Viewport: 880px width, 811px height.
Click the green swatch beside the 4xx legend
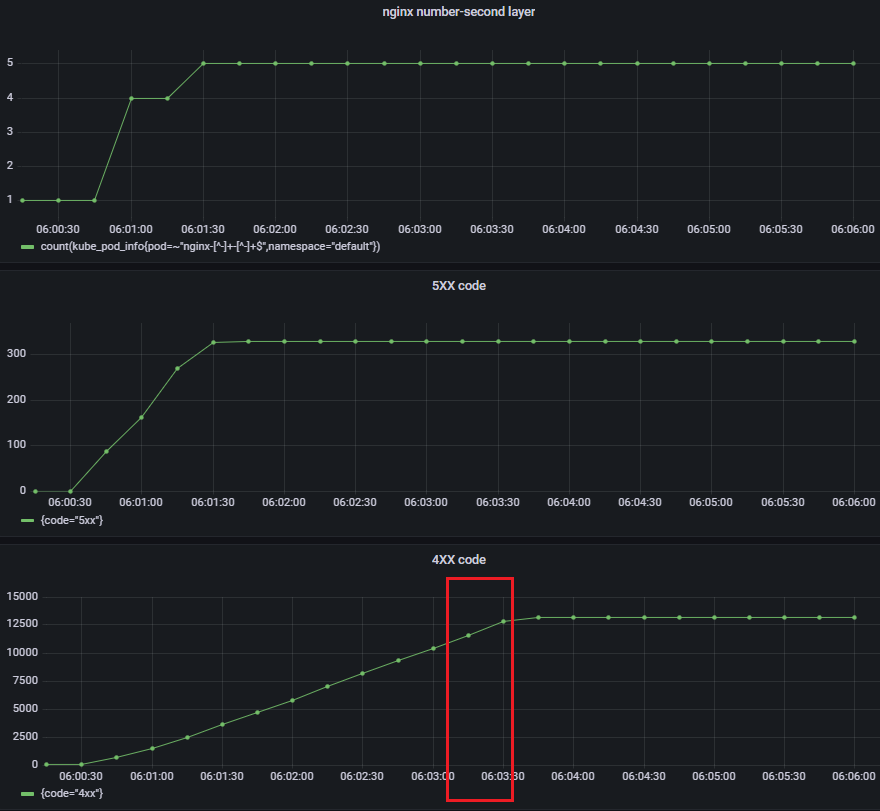coord(27,793)
